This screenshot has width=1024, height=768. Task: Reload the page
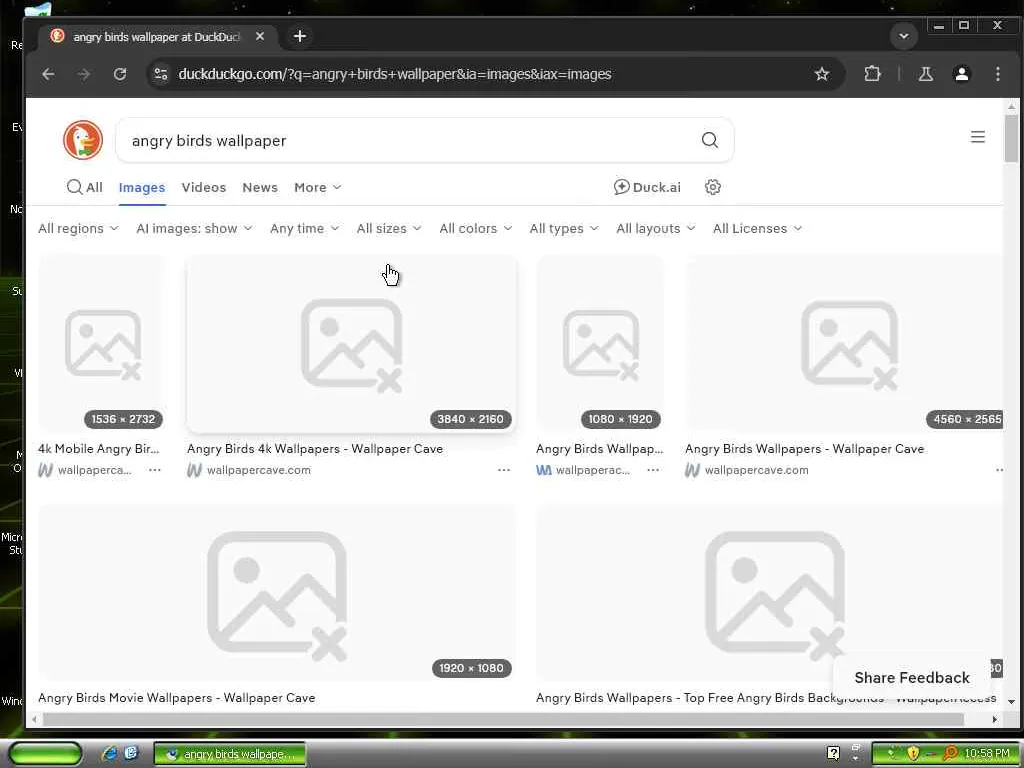[120, 74]
